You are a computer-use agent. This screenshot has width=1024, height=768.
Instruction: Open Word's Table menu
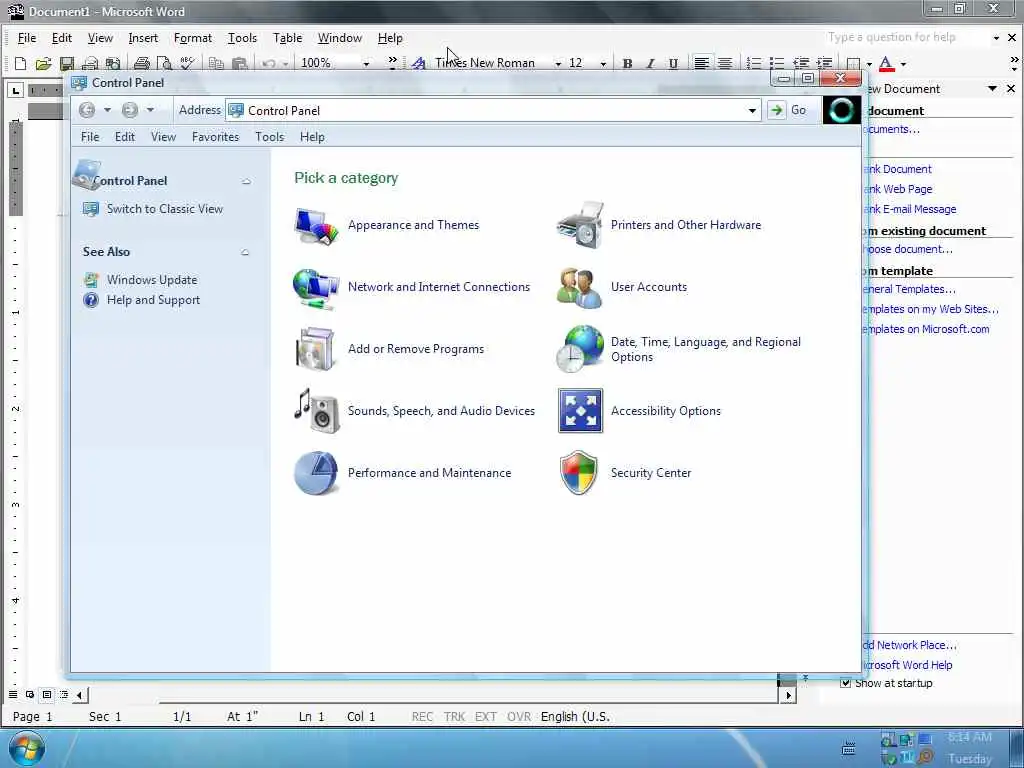pyautogui.click(x=287, y=38)
